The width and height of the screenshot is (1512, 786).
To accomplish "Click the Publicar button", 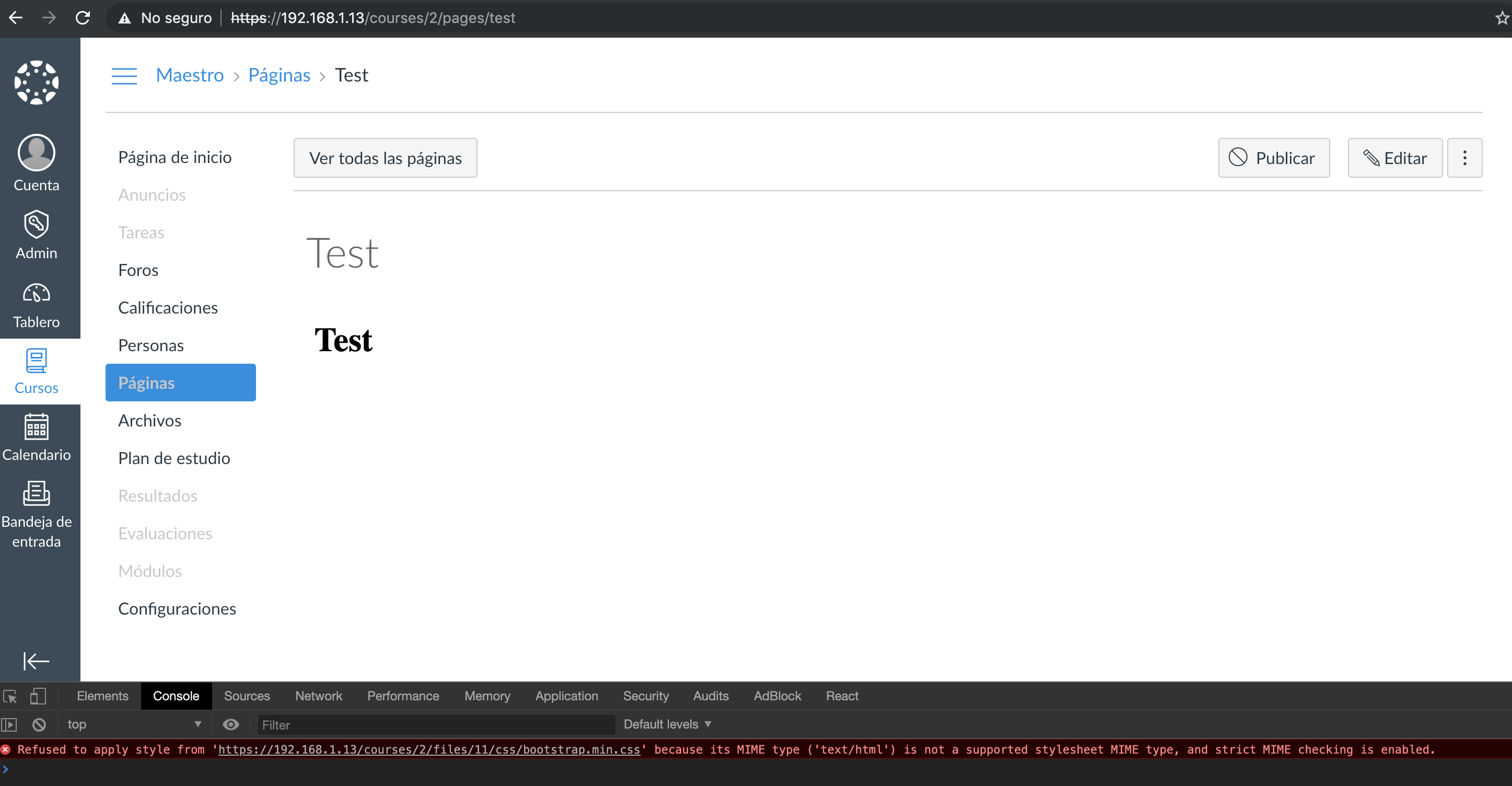I will [x=1273, y=157].
